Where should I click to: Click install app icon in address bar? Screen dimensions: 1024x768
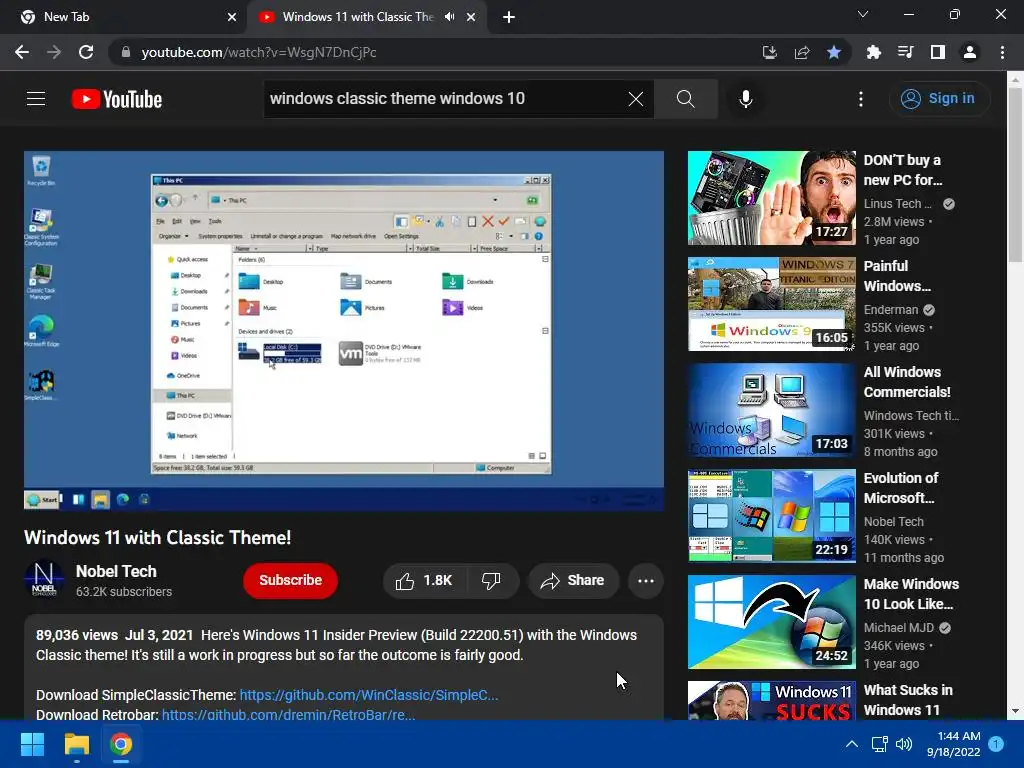[x=770, y=52]
